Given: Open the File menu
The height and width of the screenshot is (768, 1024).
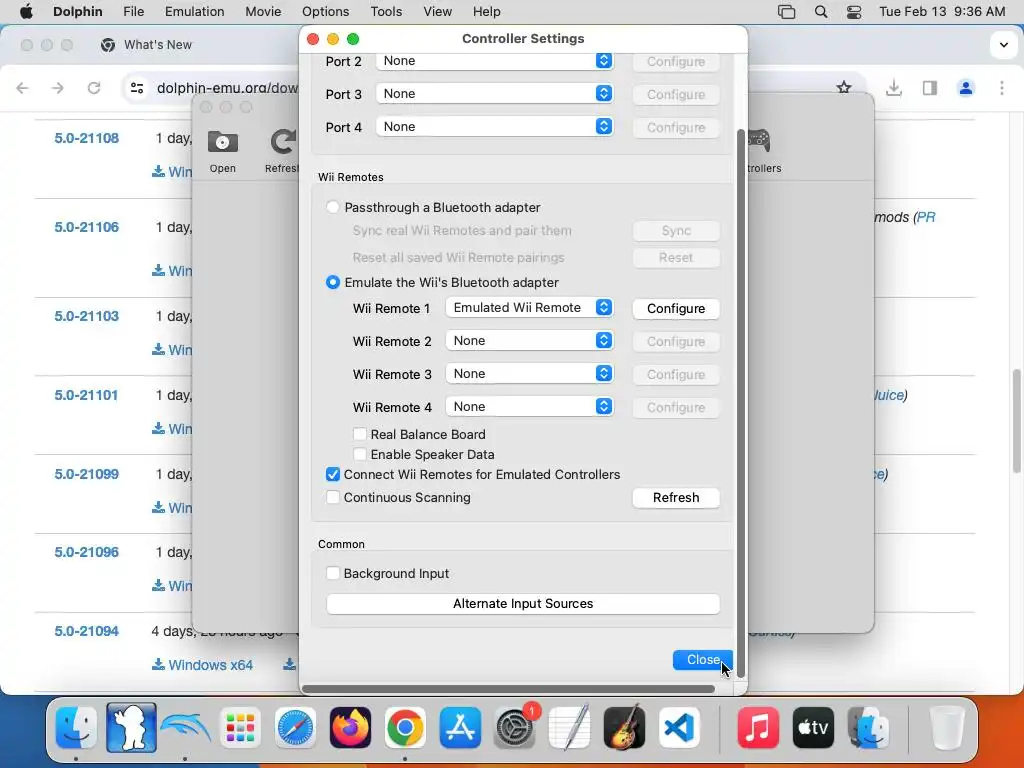Looking at the screenshot, I should coord(134,12).
